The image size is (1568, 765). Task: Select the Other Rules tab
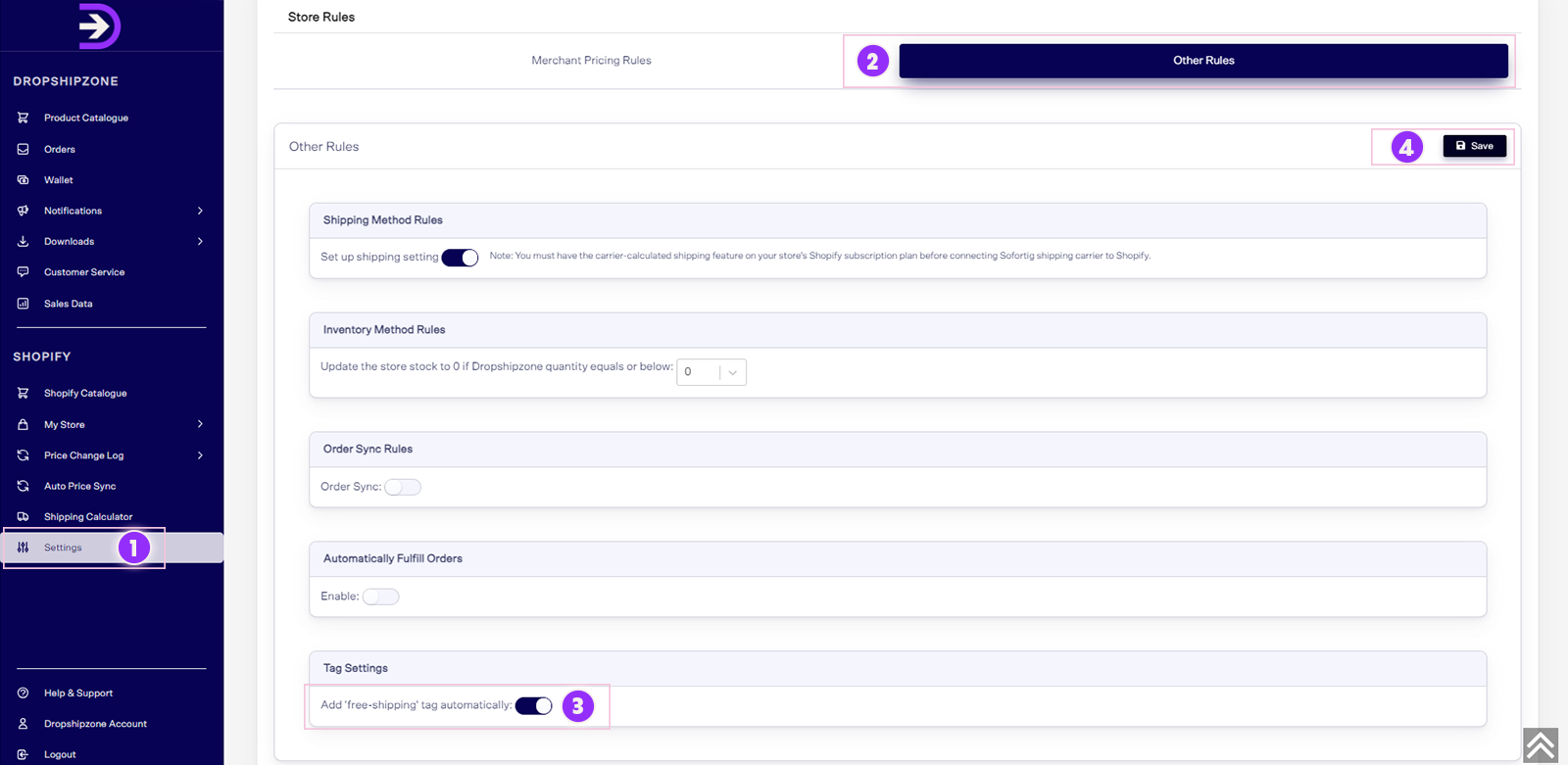point(1203,61)
